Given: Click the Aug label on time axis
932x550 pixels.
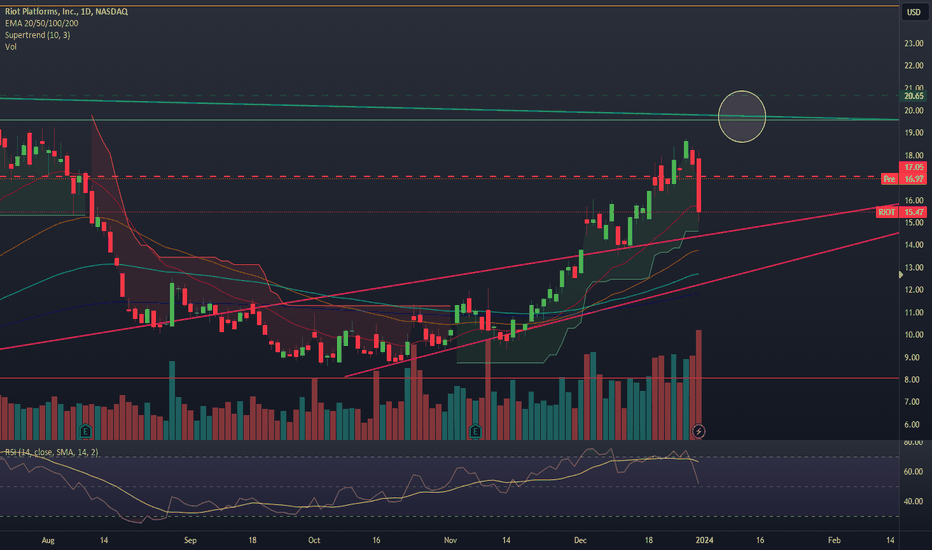Looking at the screenshot, I should (48, 540).
